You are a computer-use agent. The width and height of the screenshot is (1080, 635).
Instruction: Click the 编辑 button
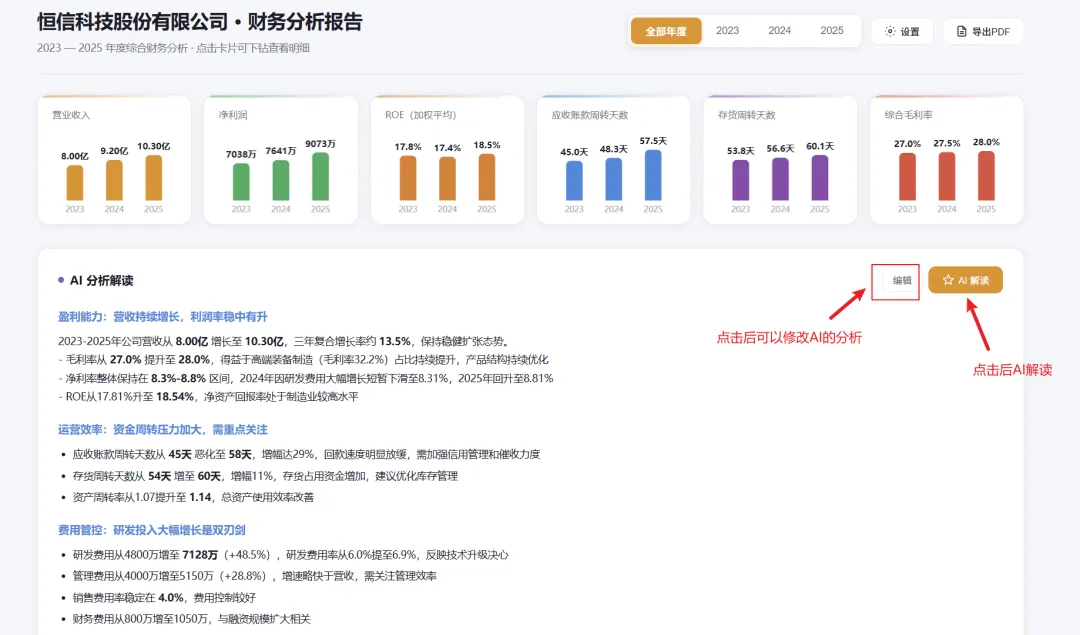coord(902,280)
